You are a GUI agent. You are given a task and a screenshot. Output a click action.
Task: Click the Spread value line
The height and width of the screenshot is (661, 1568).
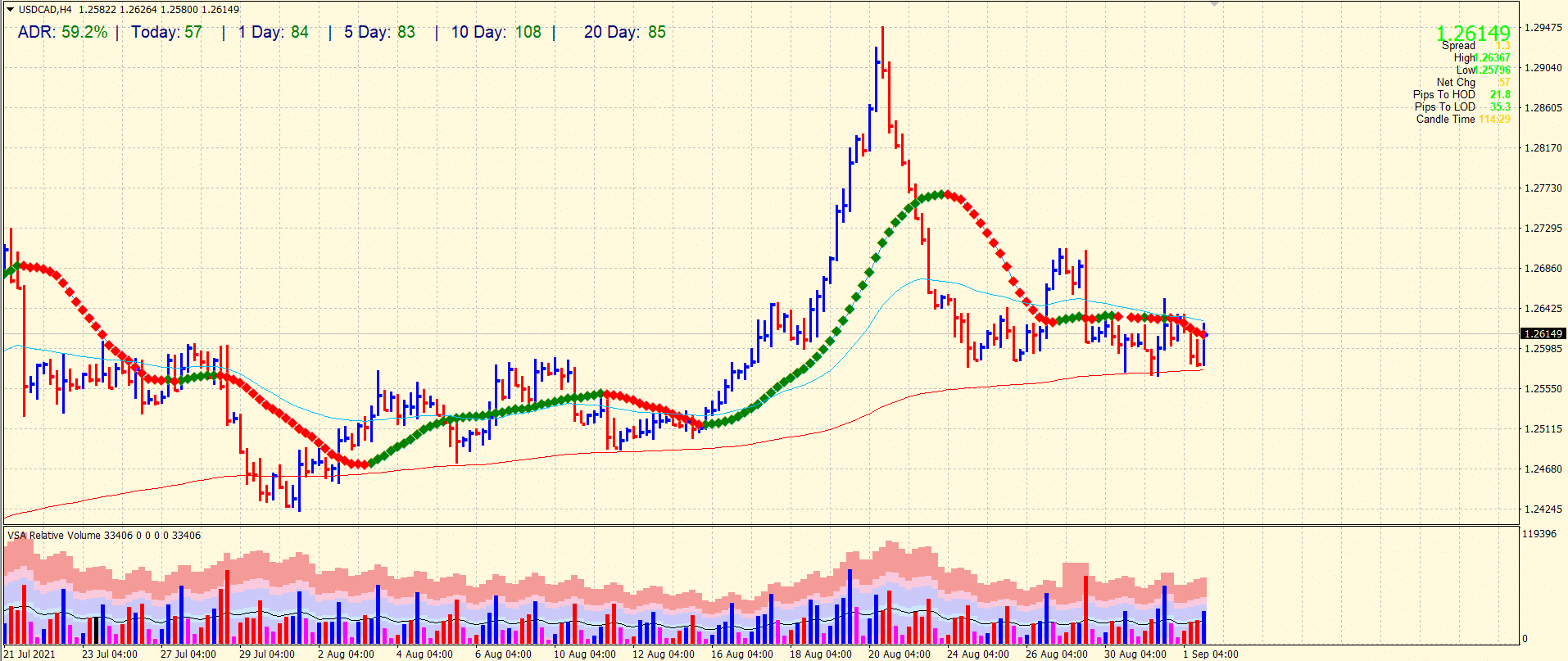(1476, 46)
